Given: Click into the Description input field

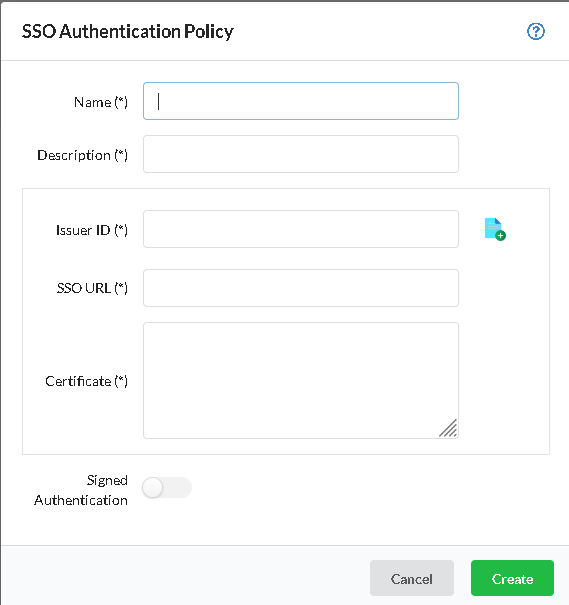Looking at the screenshot, I should 301,154.
